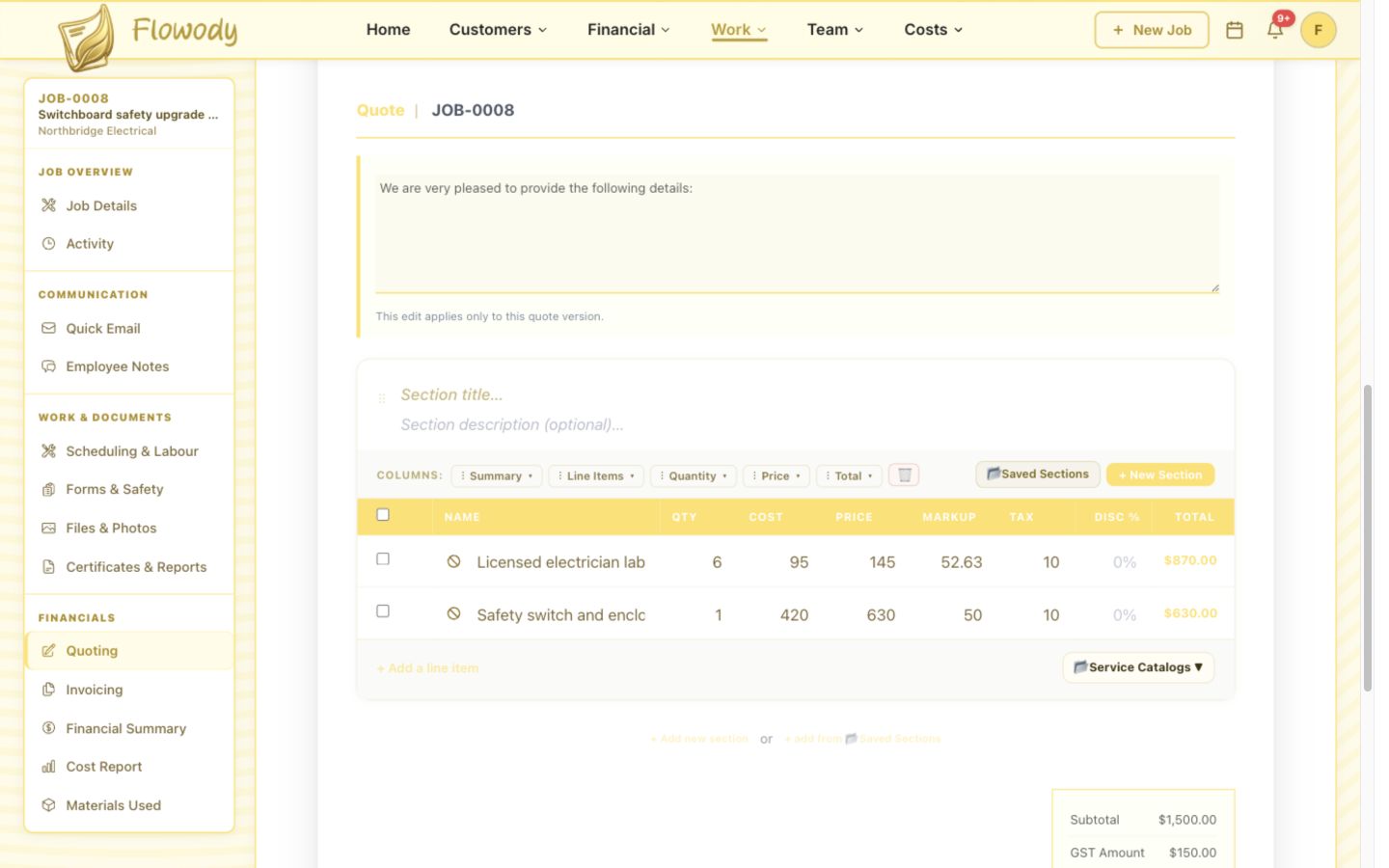Click the Invoicing pages icon

point(48,690)
